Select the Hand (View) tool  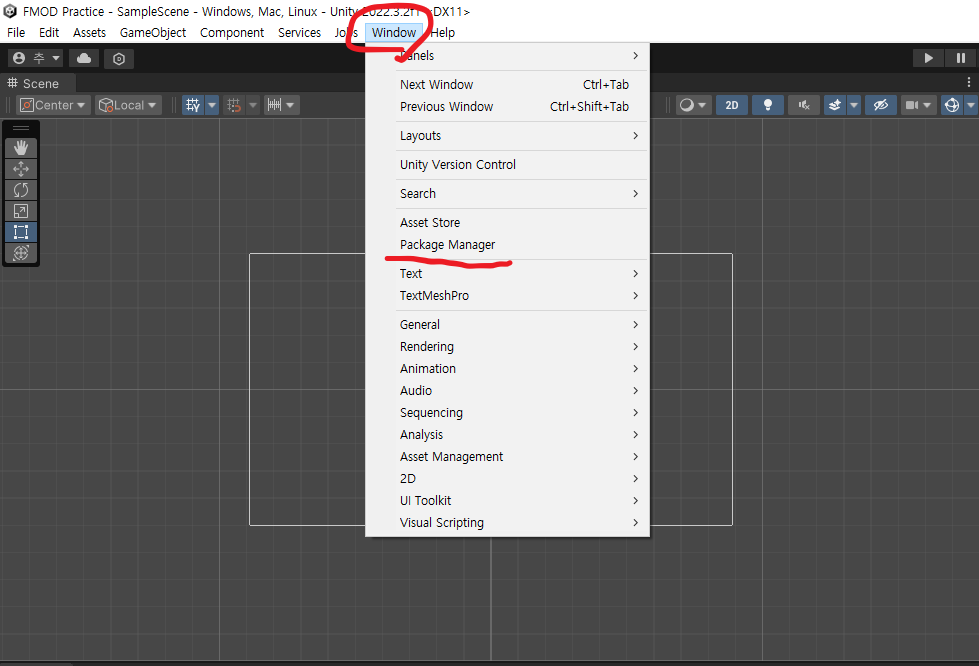pyautogui.click(x=21, y=148)
